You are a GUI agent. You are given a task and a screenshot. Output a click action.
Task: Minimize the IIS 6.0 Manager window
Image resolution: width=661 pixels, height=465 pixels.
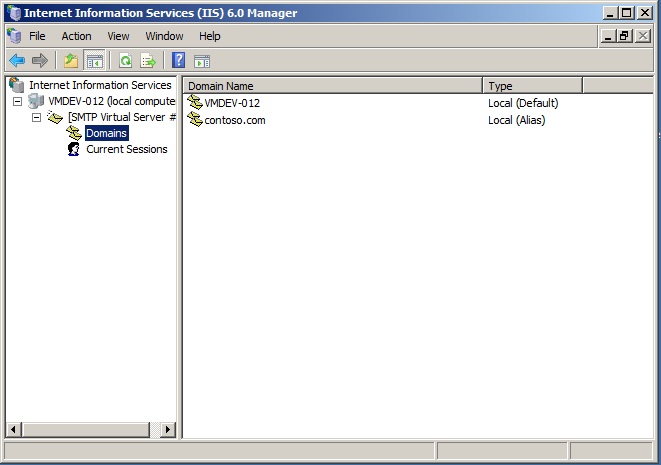(x=610, y=13)
